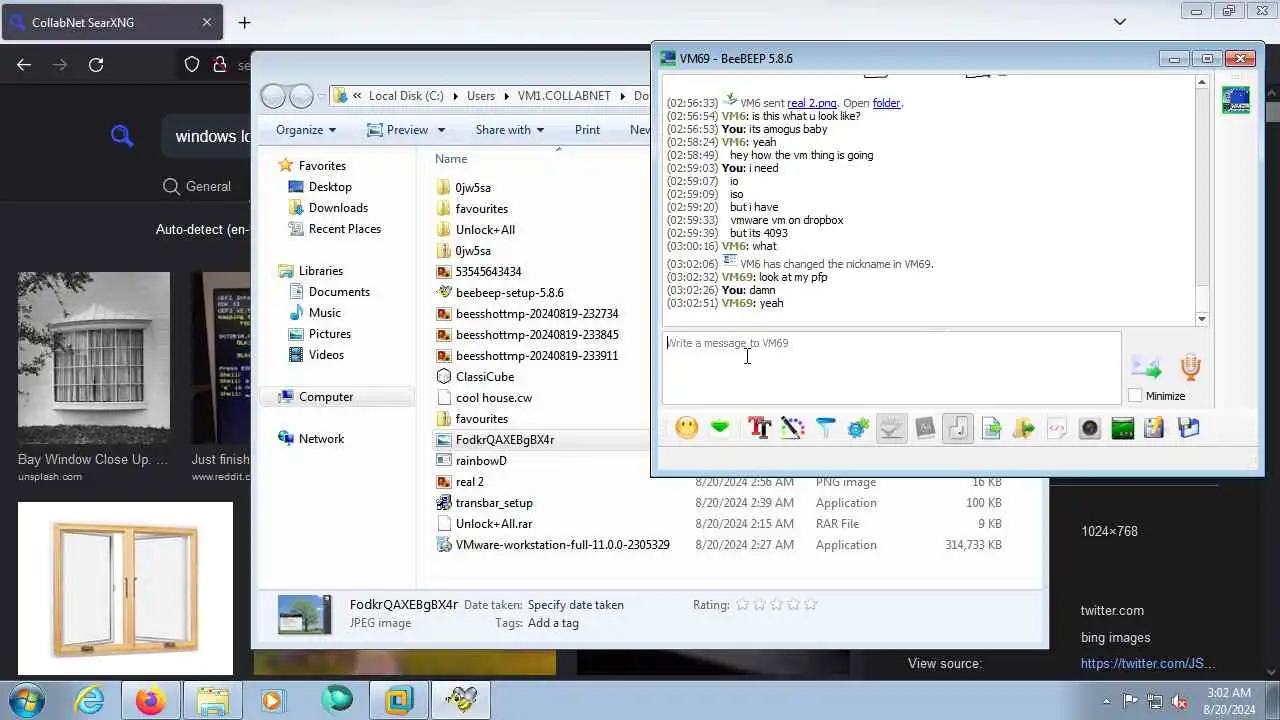Focus the Write a message to VM69 field
The image size is (1280, 720).
(x=891, y=367)
